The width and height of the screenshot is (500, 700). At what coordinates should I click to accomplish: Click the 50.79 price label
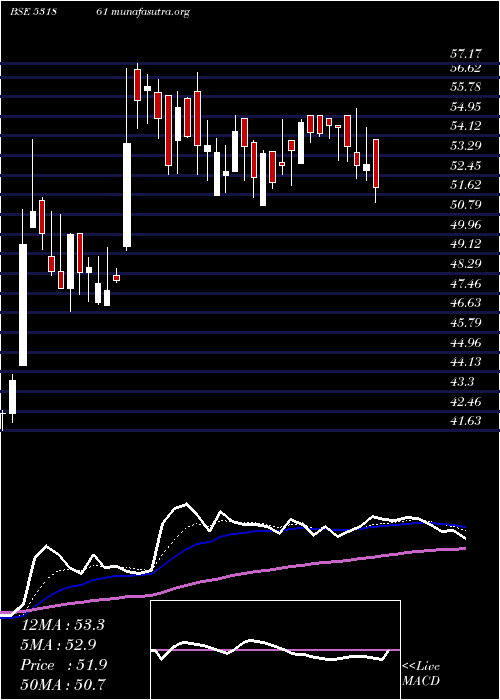pos(466,205)
